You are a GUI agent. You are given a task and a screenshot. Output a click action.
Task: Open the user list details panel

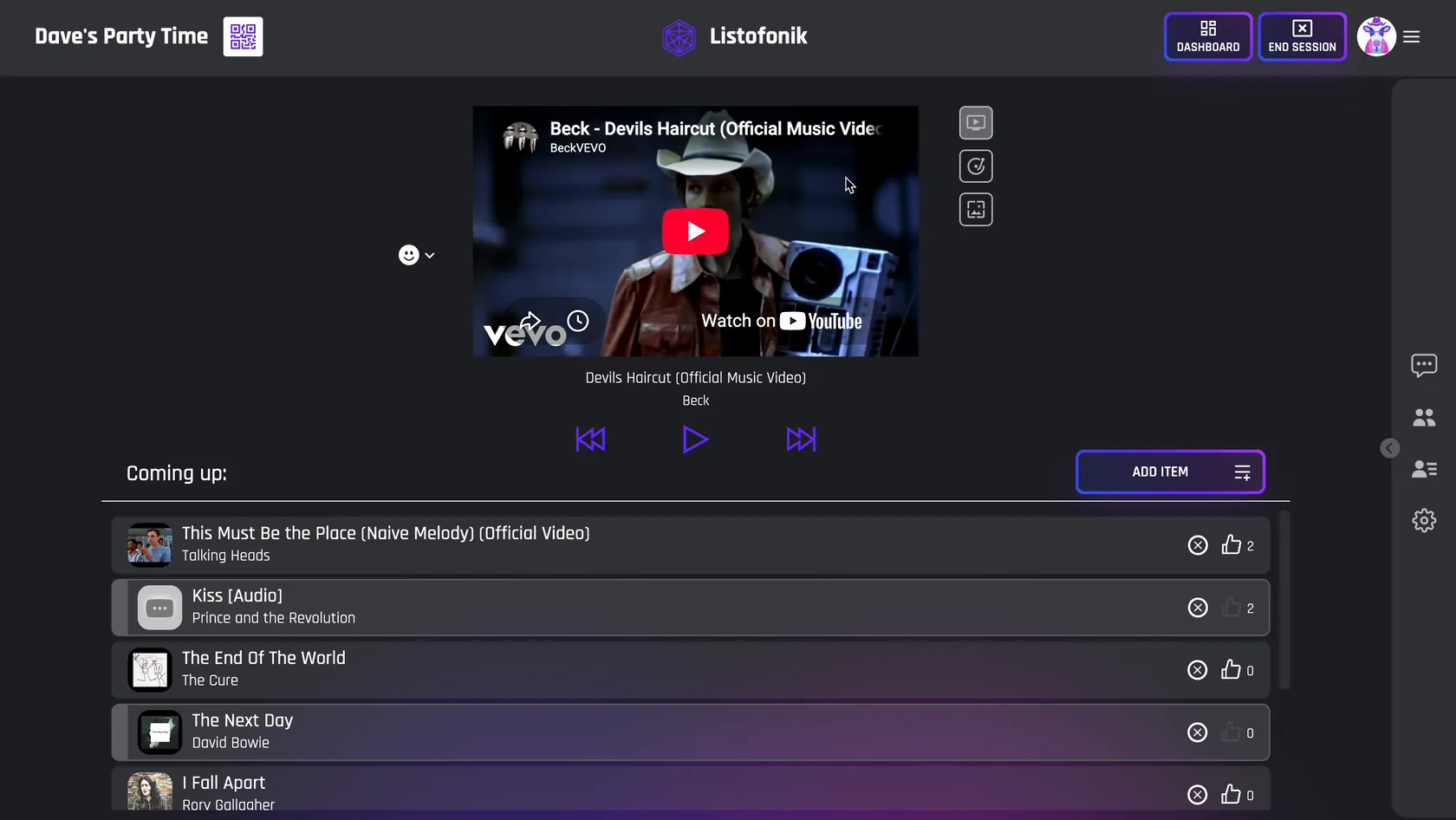pos(1424,469)
